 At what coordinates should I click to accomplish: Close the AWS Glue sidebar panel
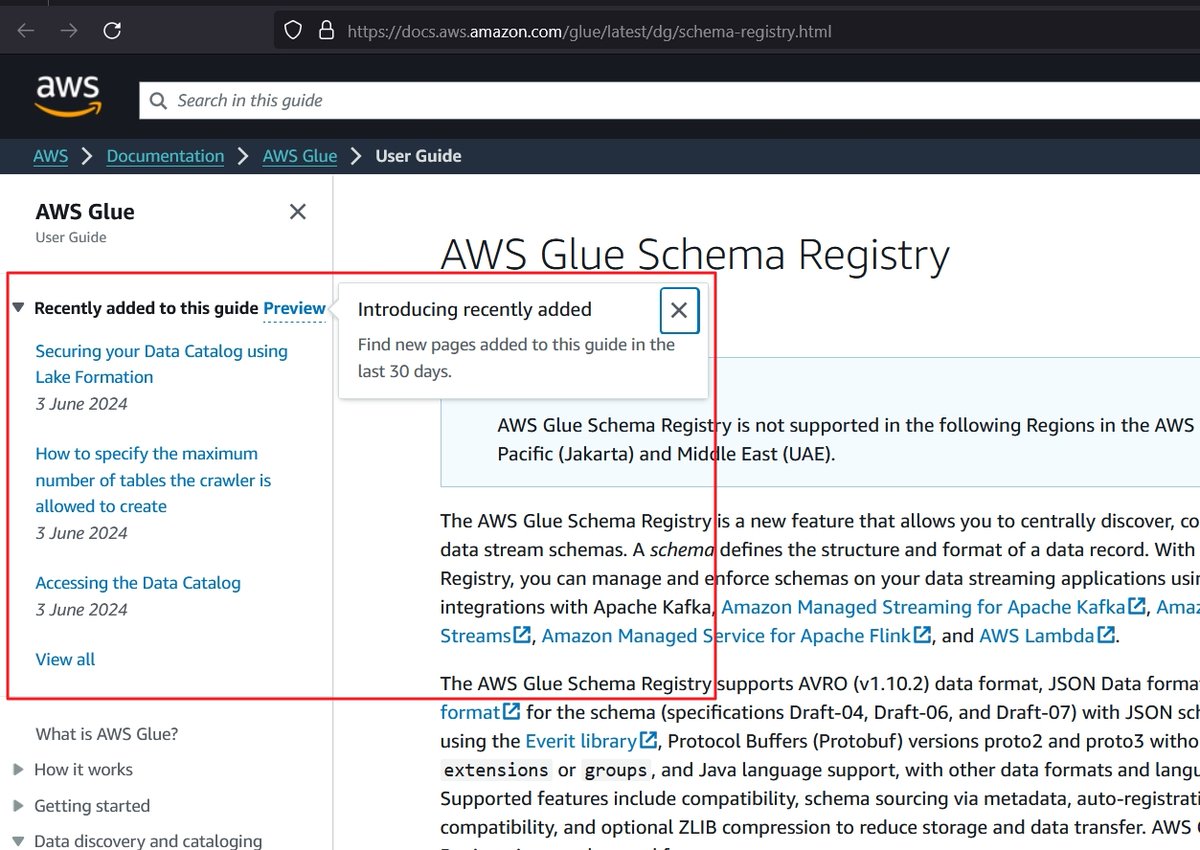coord(297,211)
